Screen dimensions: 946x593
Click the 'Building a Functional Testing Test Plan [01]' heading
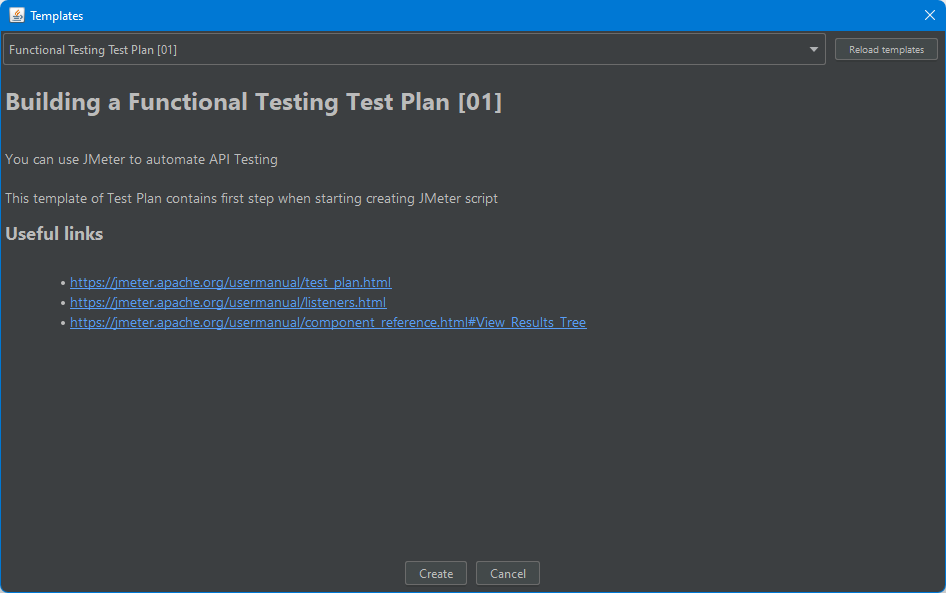[x=253, y=102]
